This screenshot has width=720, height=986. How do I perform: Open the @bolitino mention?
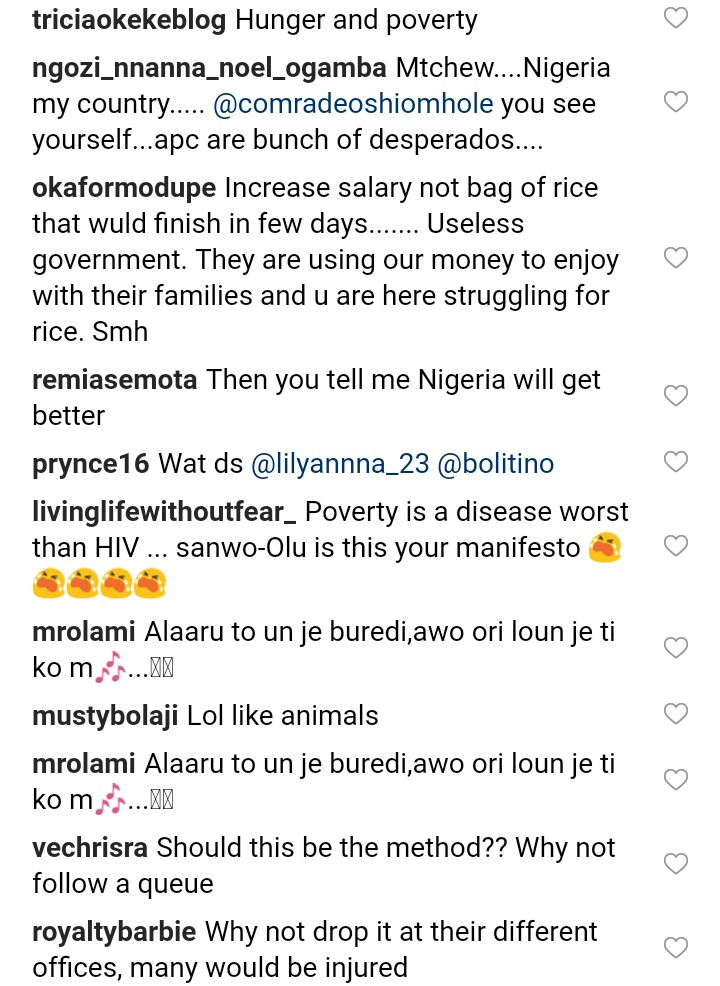(495, 464)
